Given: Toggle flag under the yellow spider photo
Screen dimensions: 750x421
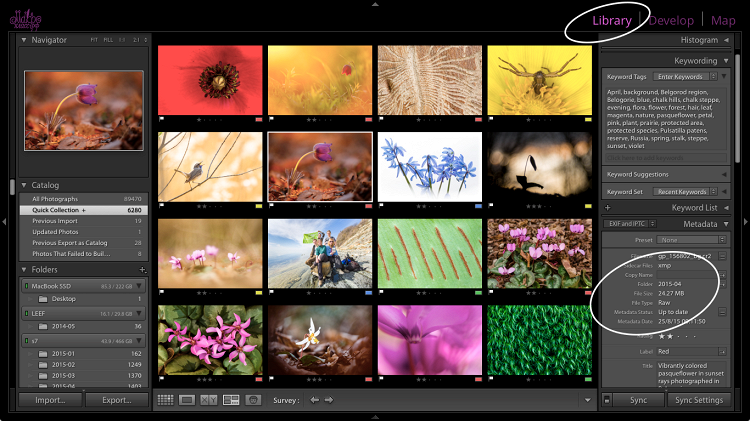Looking at the screenshot, I should click(x=491, y=119).
